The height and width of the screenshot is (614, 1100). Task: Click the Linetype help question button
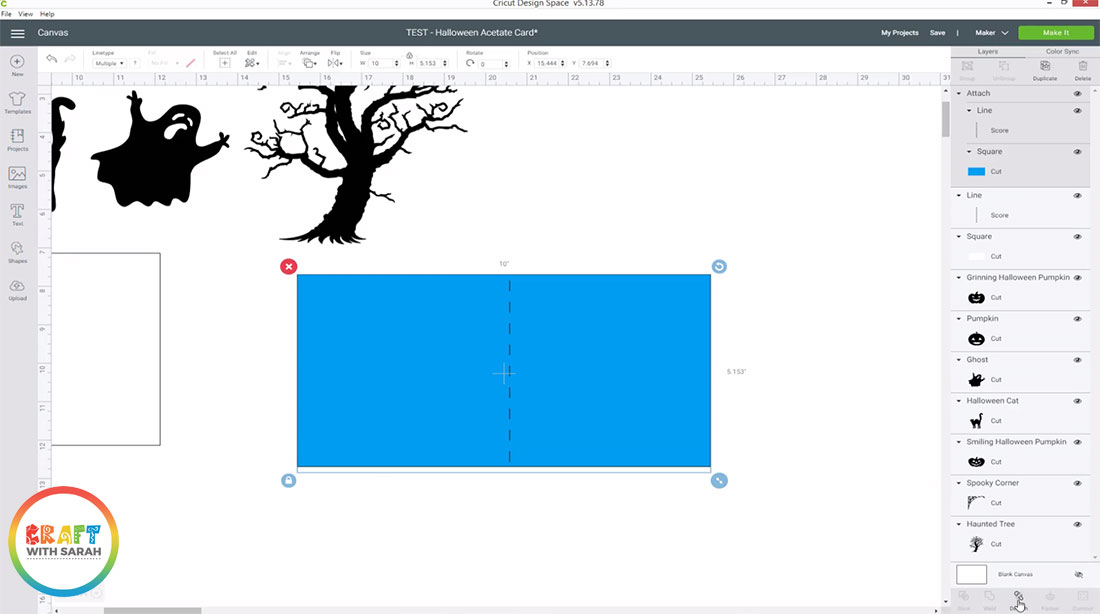pyautogui.click(x=135, y=63)
